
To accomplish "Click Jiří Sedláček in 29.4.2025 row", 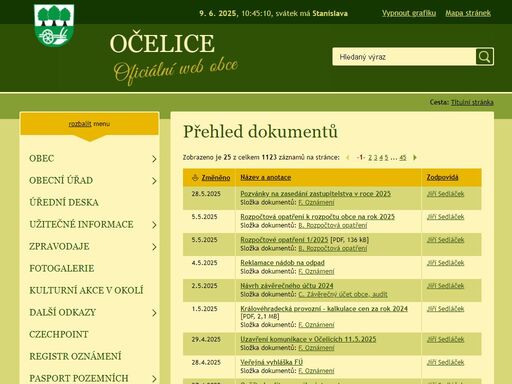I will pyautogui.click(x=445, y=339).
